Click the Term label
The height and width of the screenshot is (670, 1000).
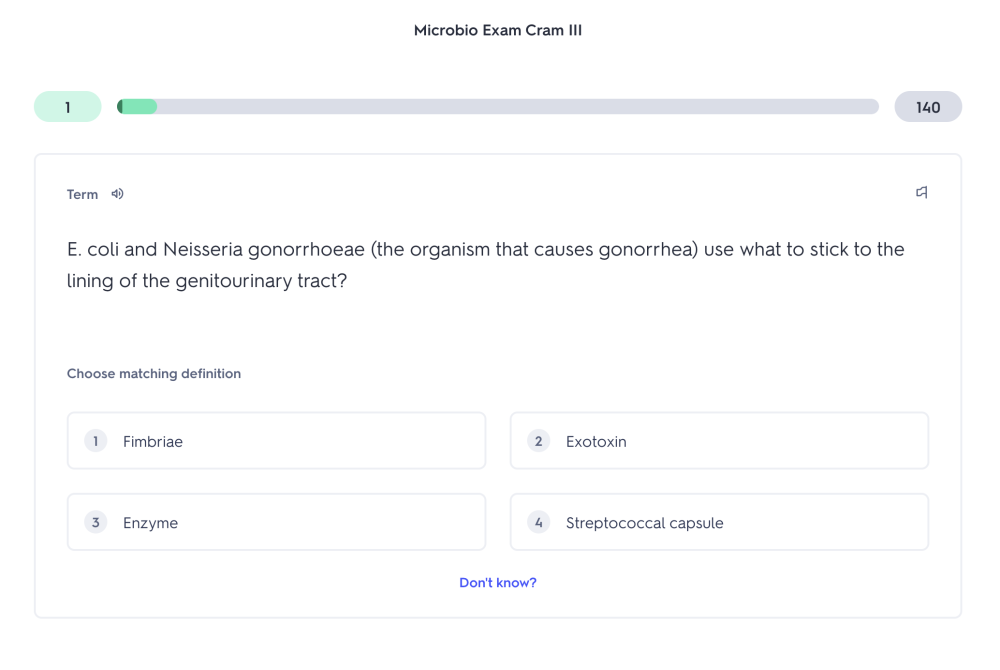82,194
